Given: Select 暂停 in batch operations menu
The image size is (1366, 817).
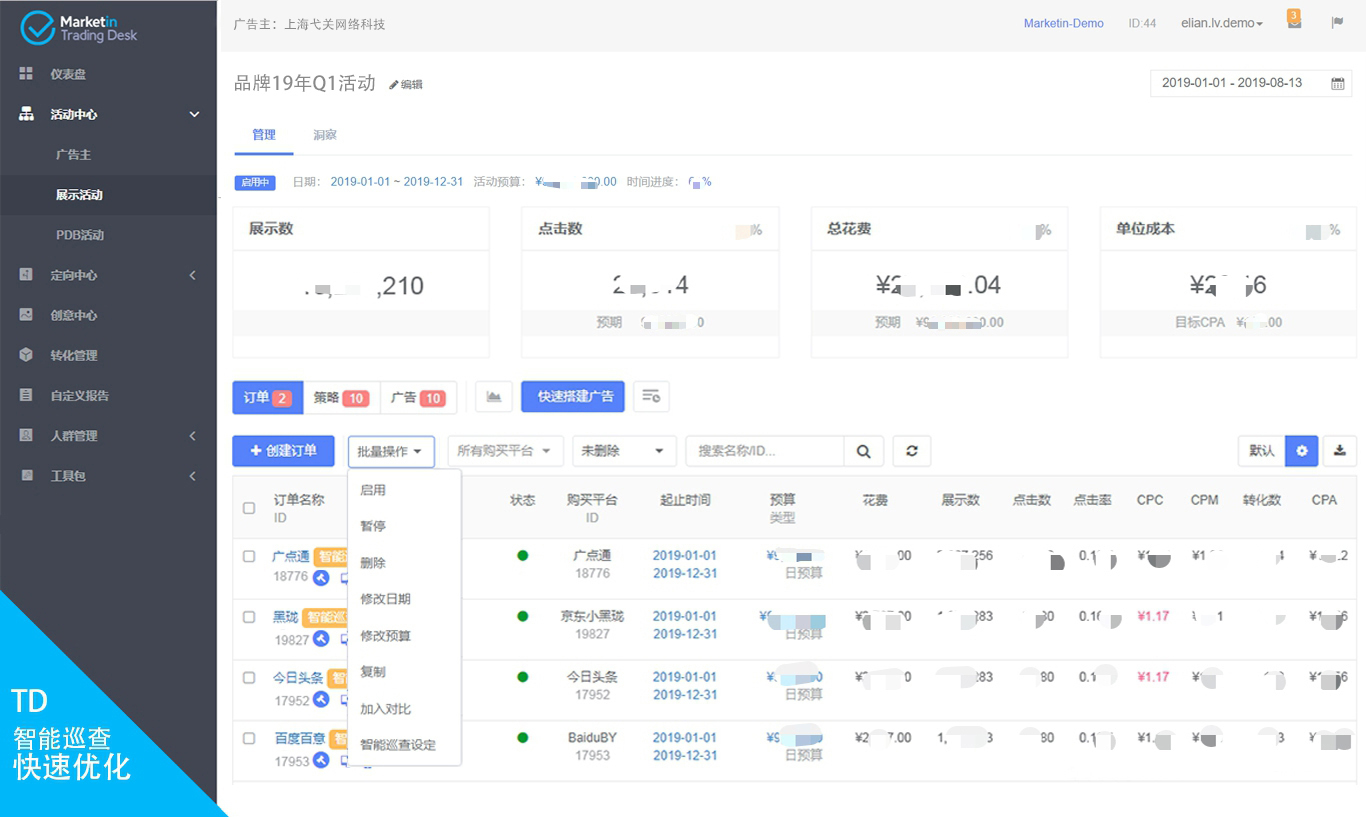Looking at the screenshot, I should tap(373, 526).
